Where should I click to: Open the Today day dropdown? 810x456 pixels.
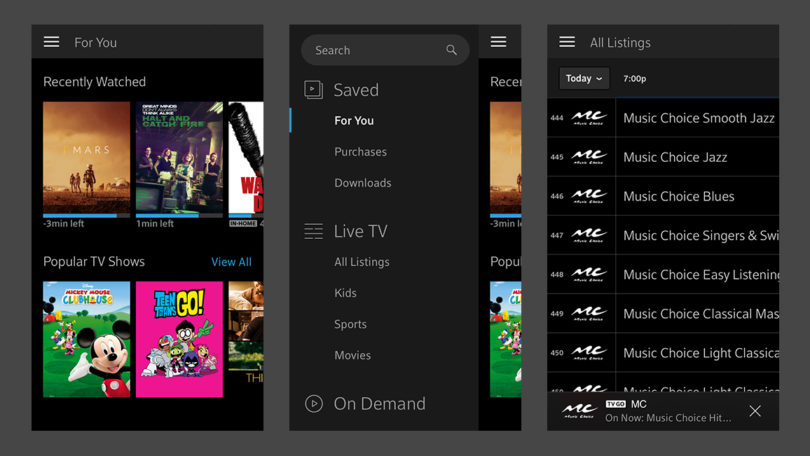(x=584, y=78)
